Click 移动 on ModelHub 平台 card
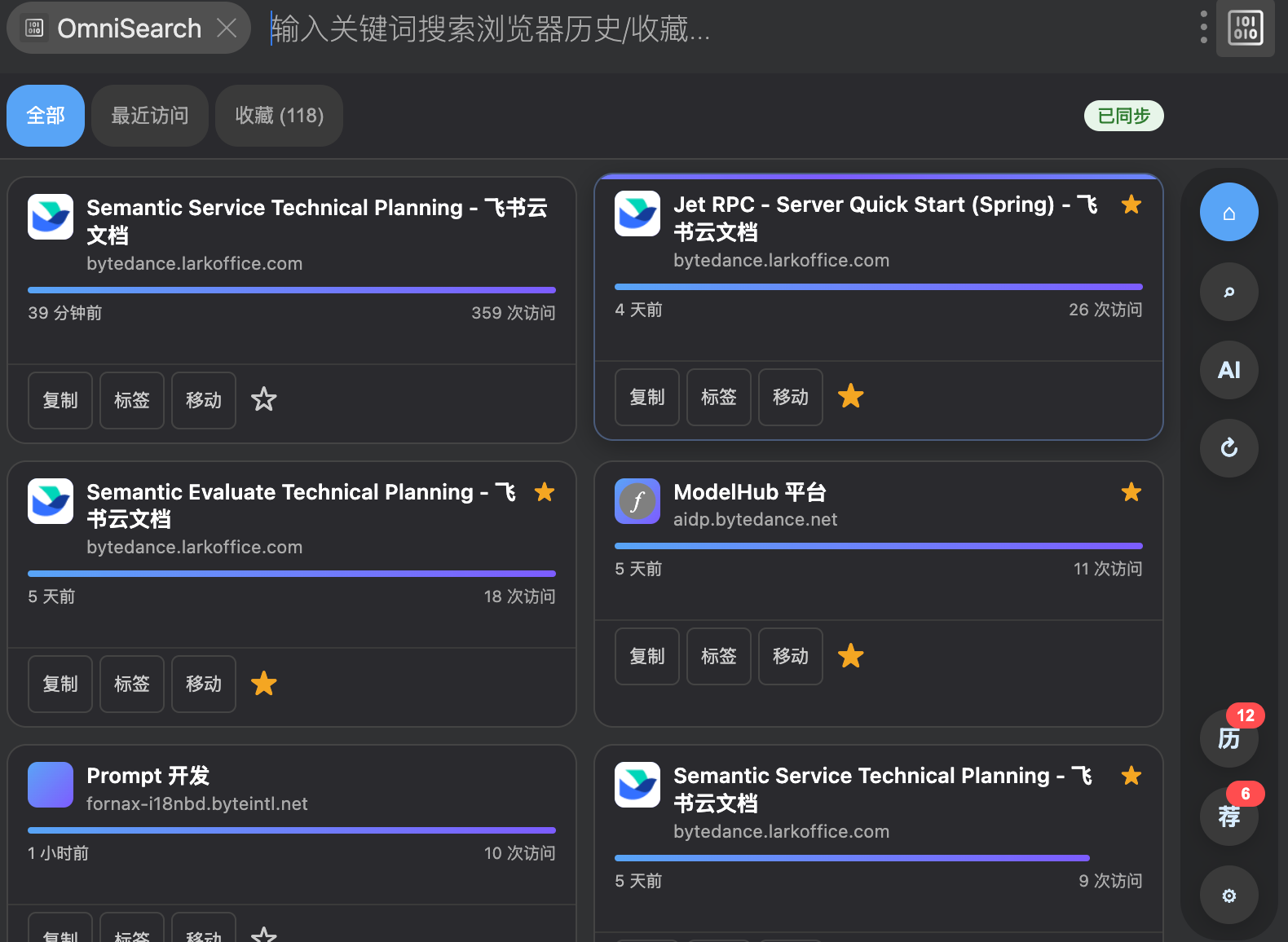The height and width of the screenshot is (942, 1288). [x=791, y=656]
